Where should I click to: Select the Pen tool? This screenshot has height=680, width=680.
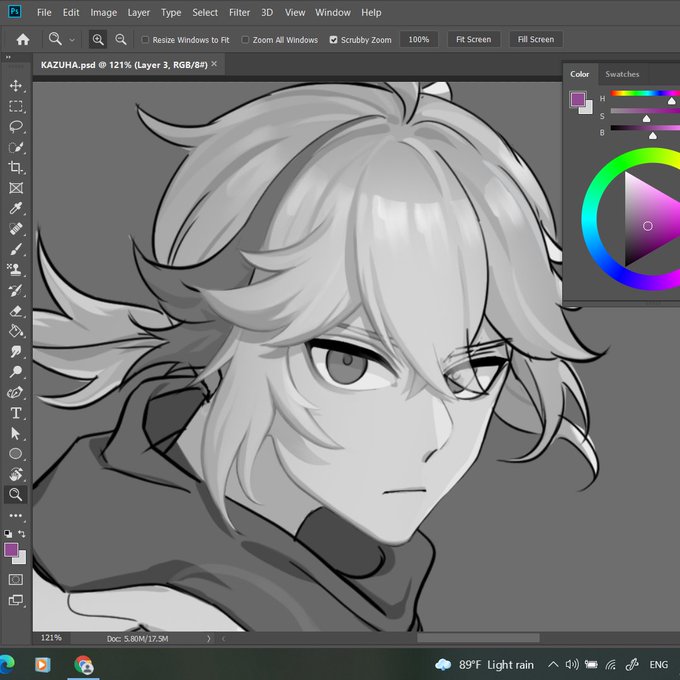(16, 392)
